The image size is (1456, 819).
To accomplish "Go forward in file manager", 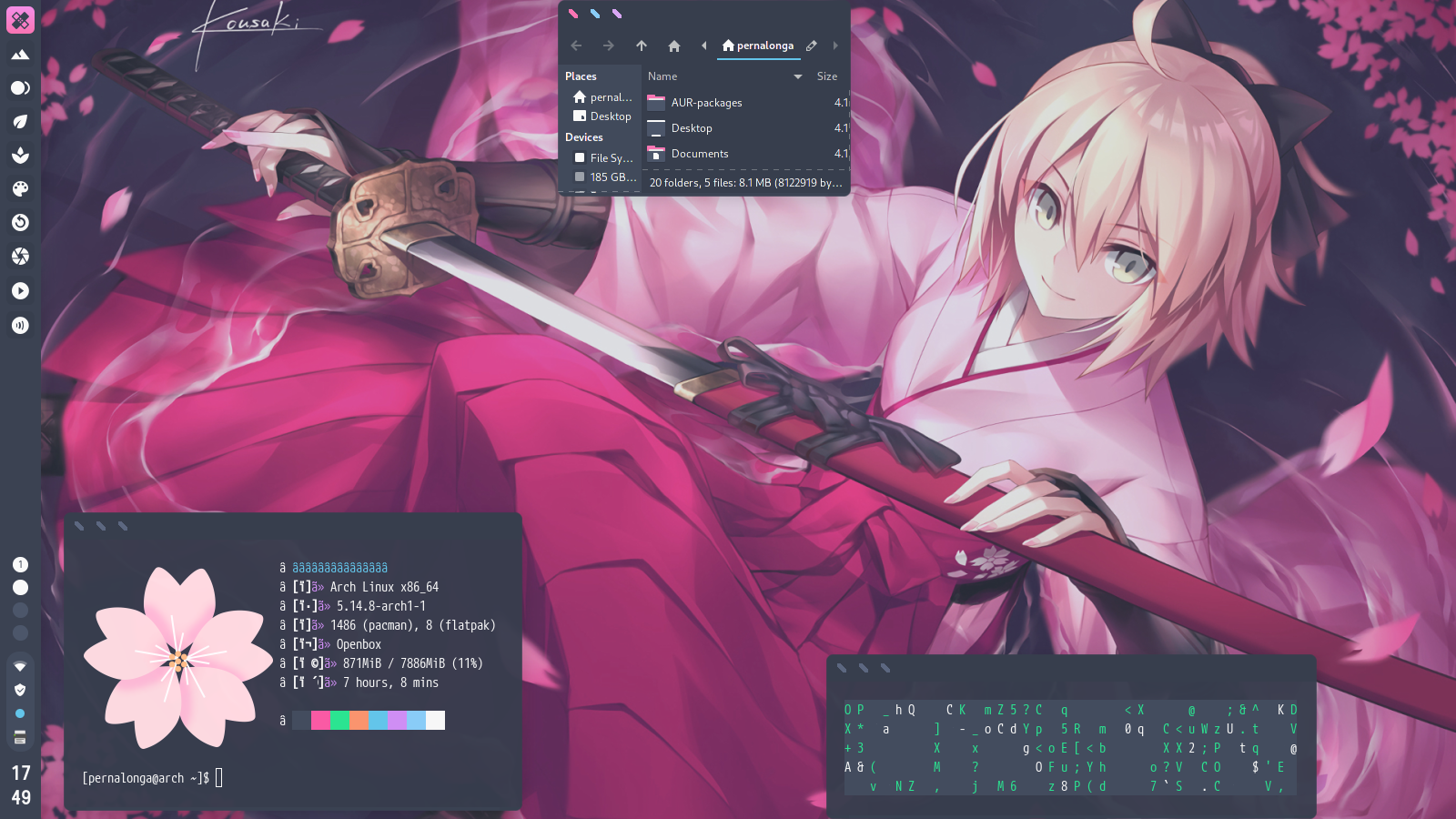I will pyautogui.click(x=608, y=45).
